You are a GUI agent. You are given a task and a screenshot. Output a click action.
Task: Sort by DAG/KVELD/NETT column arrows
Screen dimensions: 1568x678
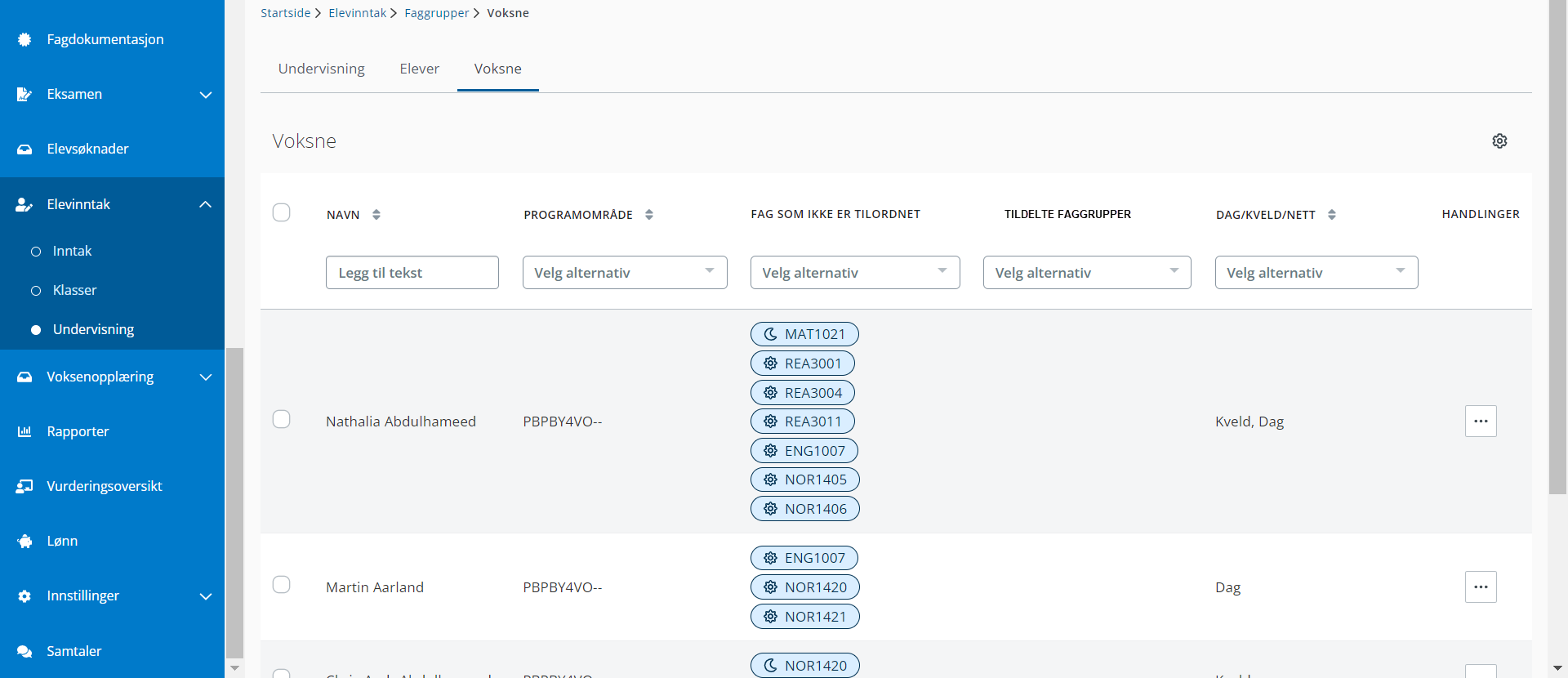(1332, 215)
